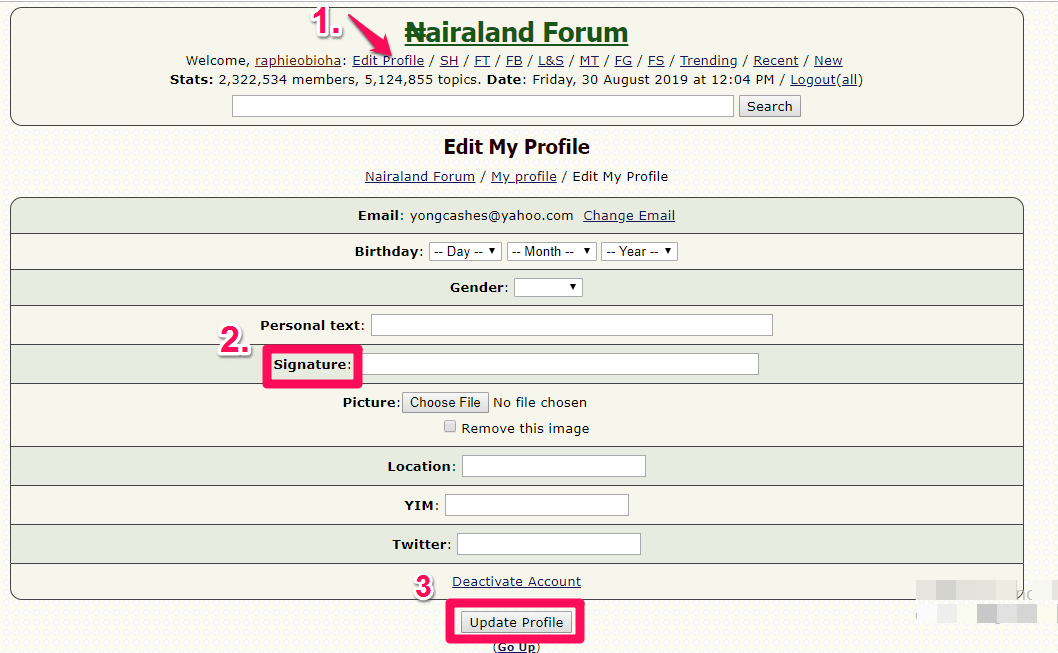Click the Change Email link
This screenshot has width=1058, height=653.
[x=629, y=215]
